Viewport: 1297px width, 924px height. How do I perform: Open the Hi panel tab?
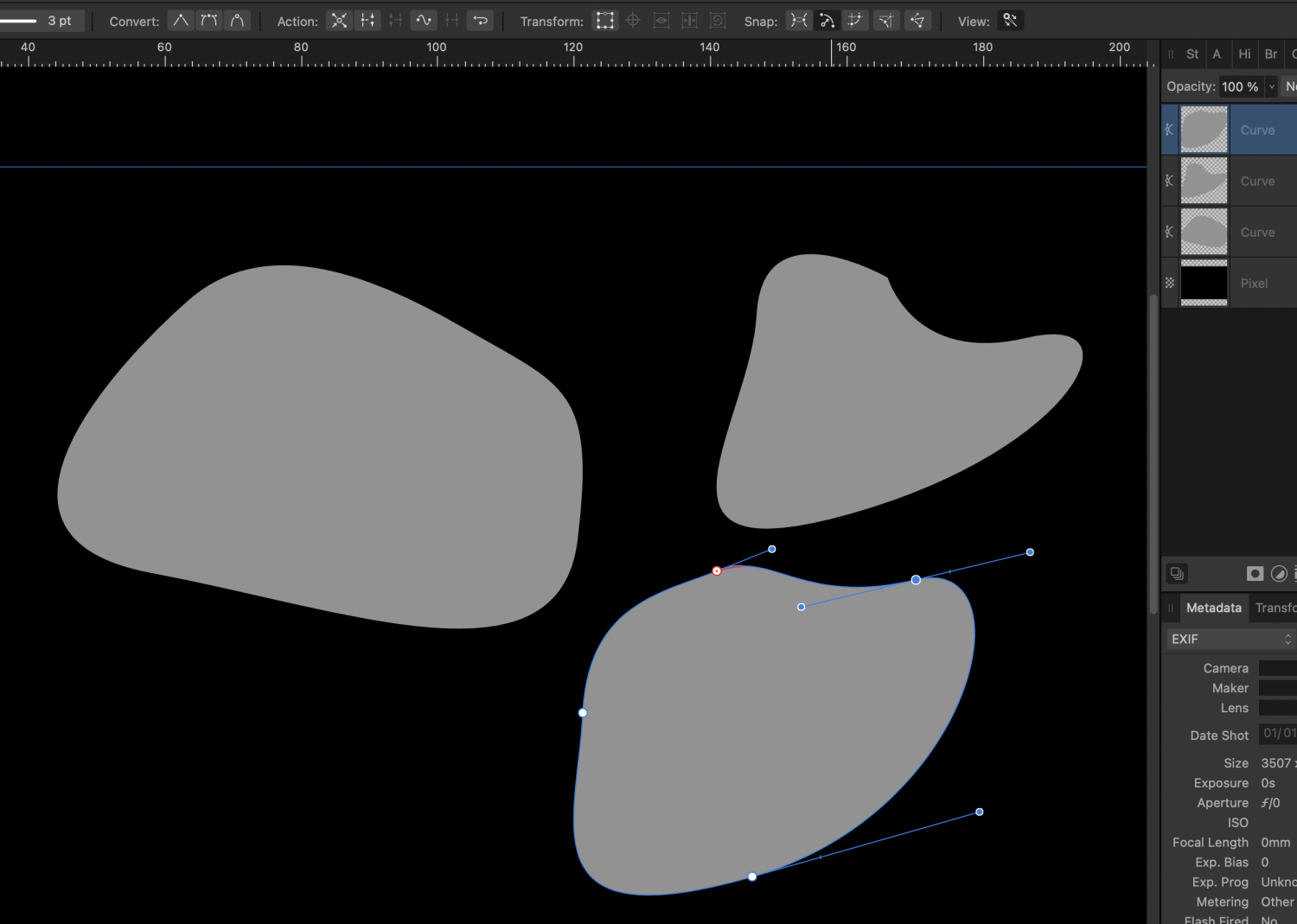[1244, 54]
